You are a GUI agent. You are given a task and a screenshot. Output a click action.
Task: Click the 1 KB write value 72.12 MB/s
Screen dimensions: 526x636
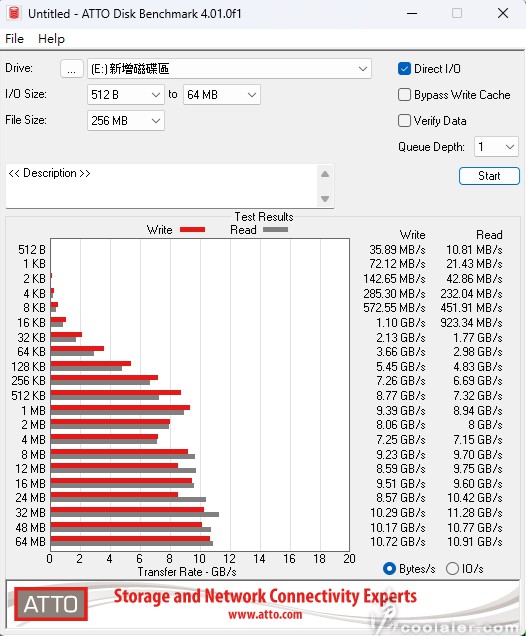tap(397, 264)
